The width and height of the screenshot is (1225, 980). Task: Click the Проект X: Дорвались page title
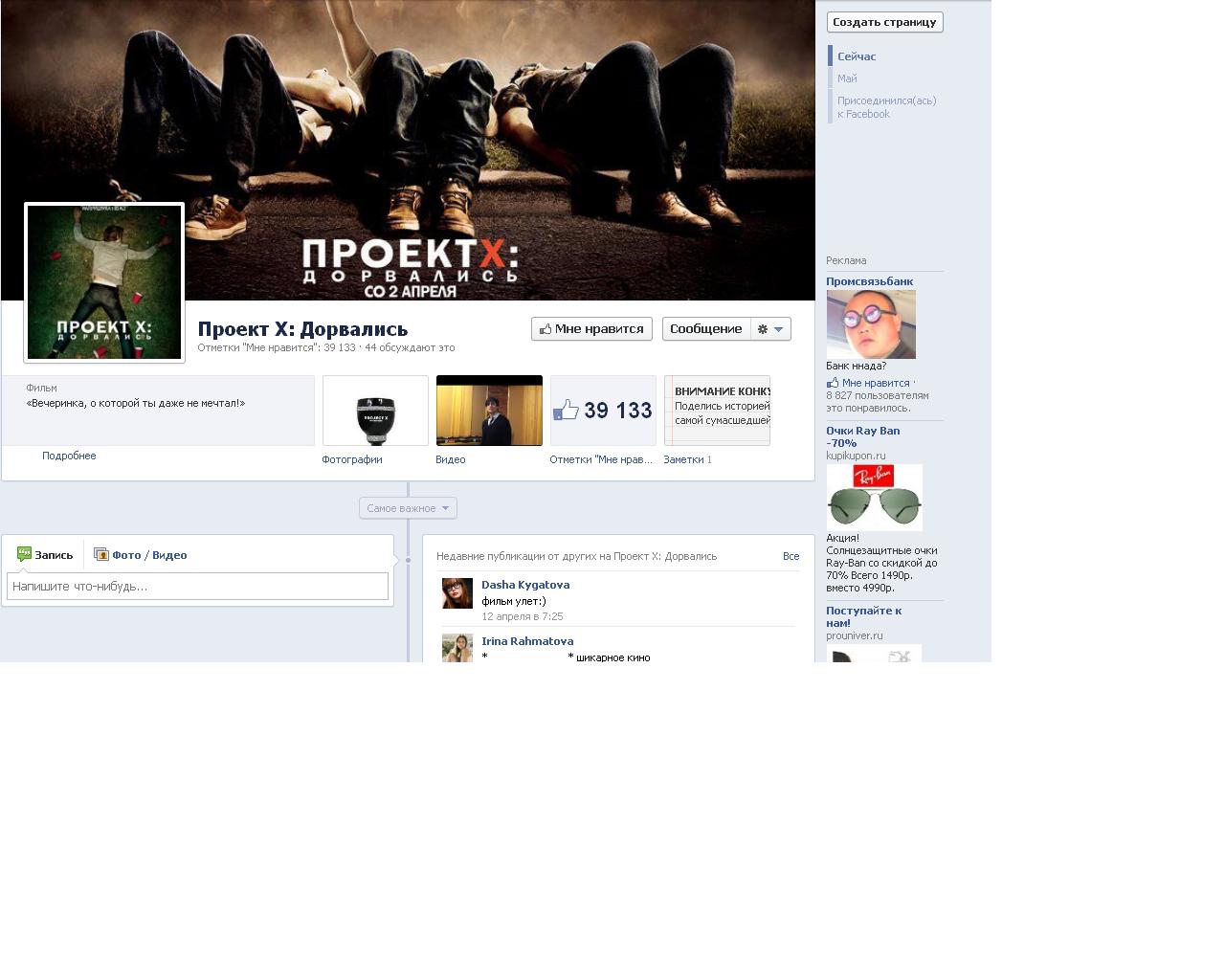click(x=302, y=329)
